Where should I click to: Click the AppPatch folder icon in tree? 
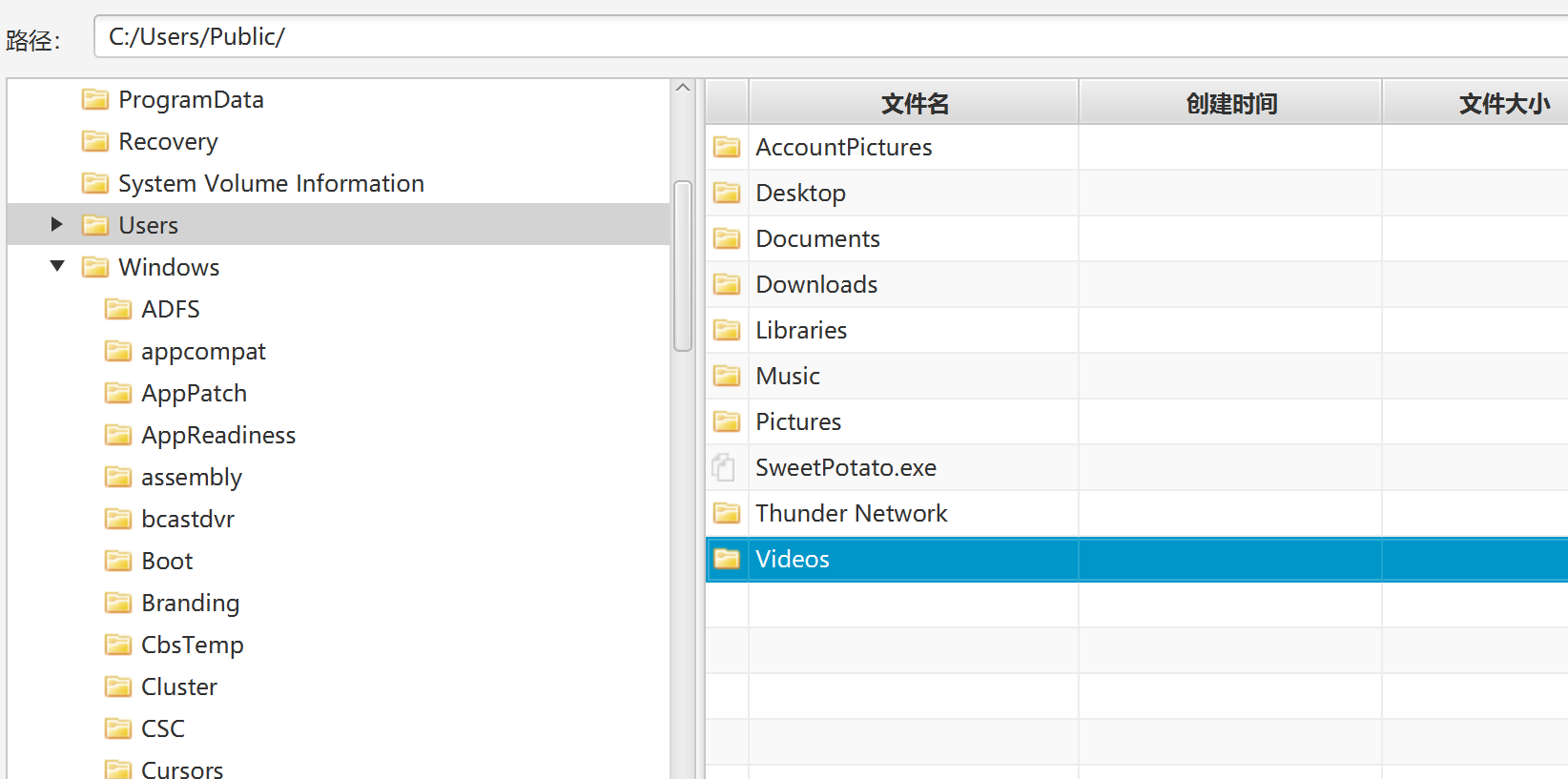tap(118, 393)
